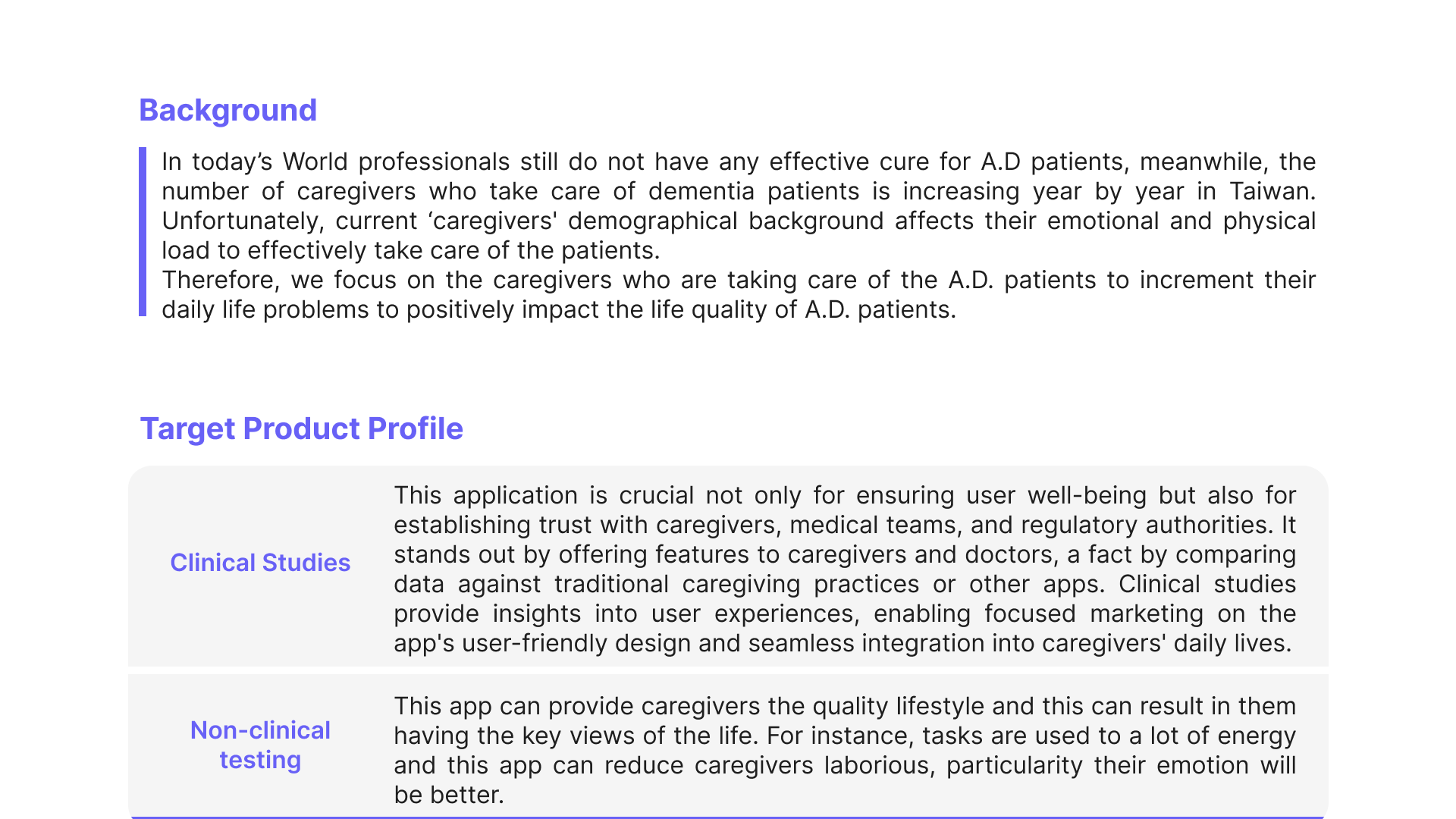
Task: Click the line "This app can provide caregivers"
Action: pos(844,707)
